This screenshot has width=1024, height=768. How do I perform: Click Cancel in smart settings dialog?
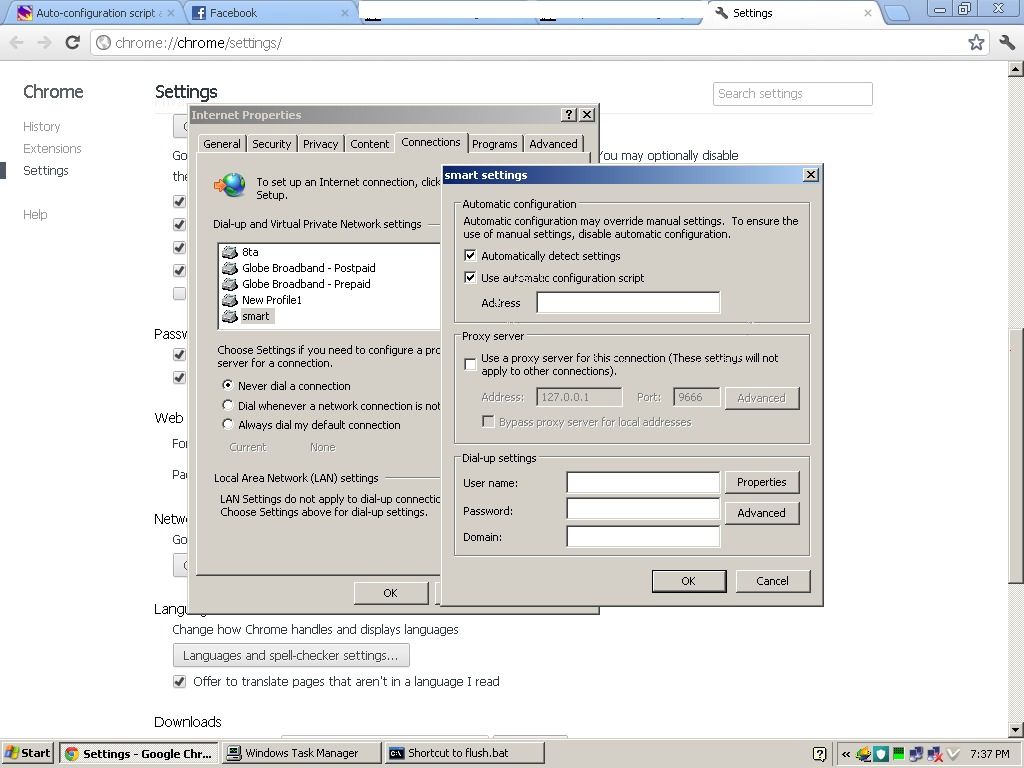pyautogui.click(x=773, y=581)
